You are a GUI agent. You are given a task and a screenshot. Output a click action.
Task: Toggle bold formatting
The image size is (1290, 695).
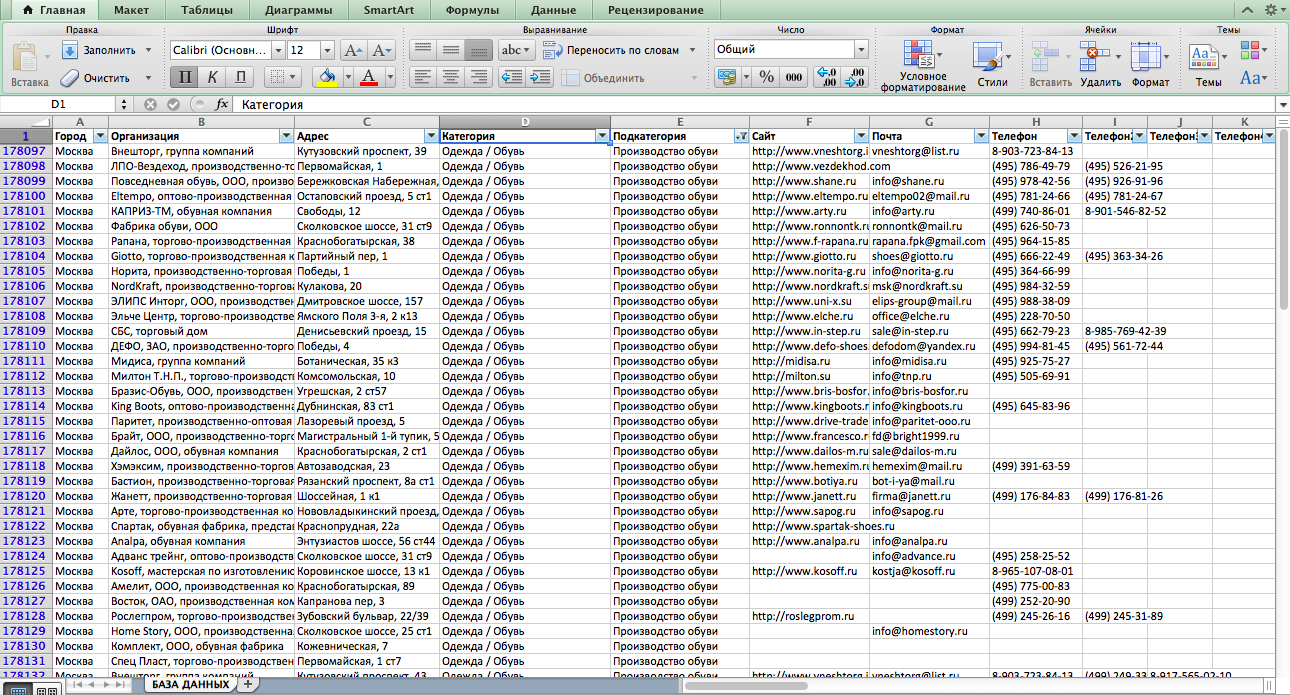click(x=184, y=77)
